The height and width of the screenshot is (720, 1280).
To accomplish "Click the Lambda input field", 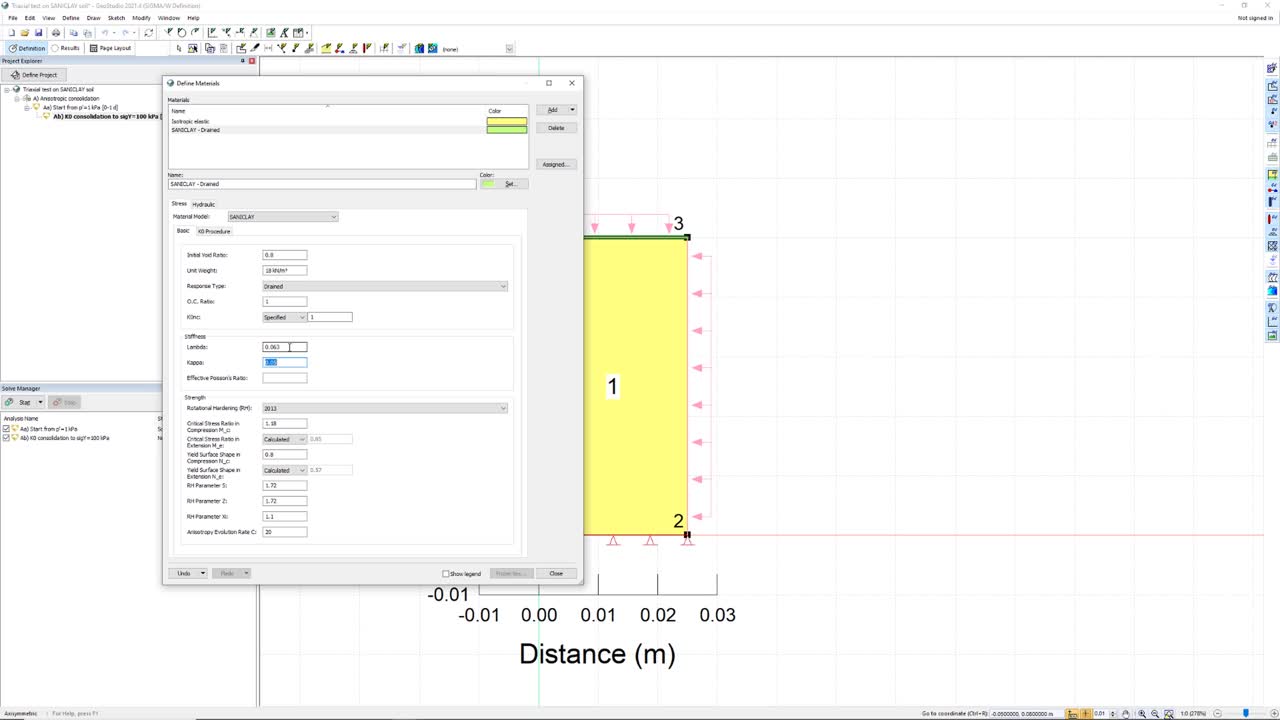I will click(x=285, y=347).
